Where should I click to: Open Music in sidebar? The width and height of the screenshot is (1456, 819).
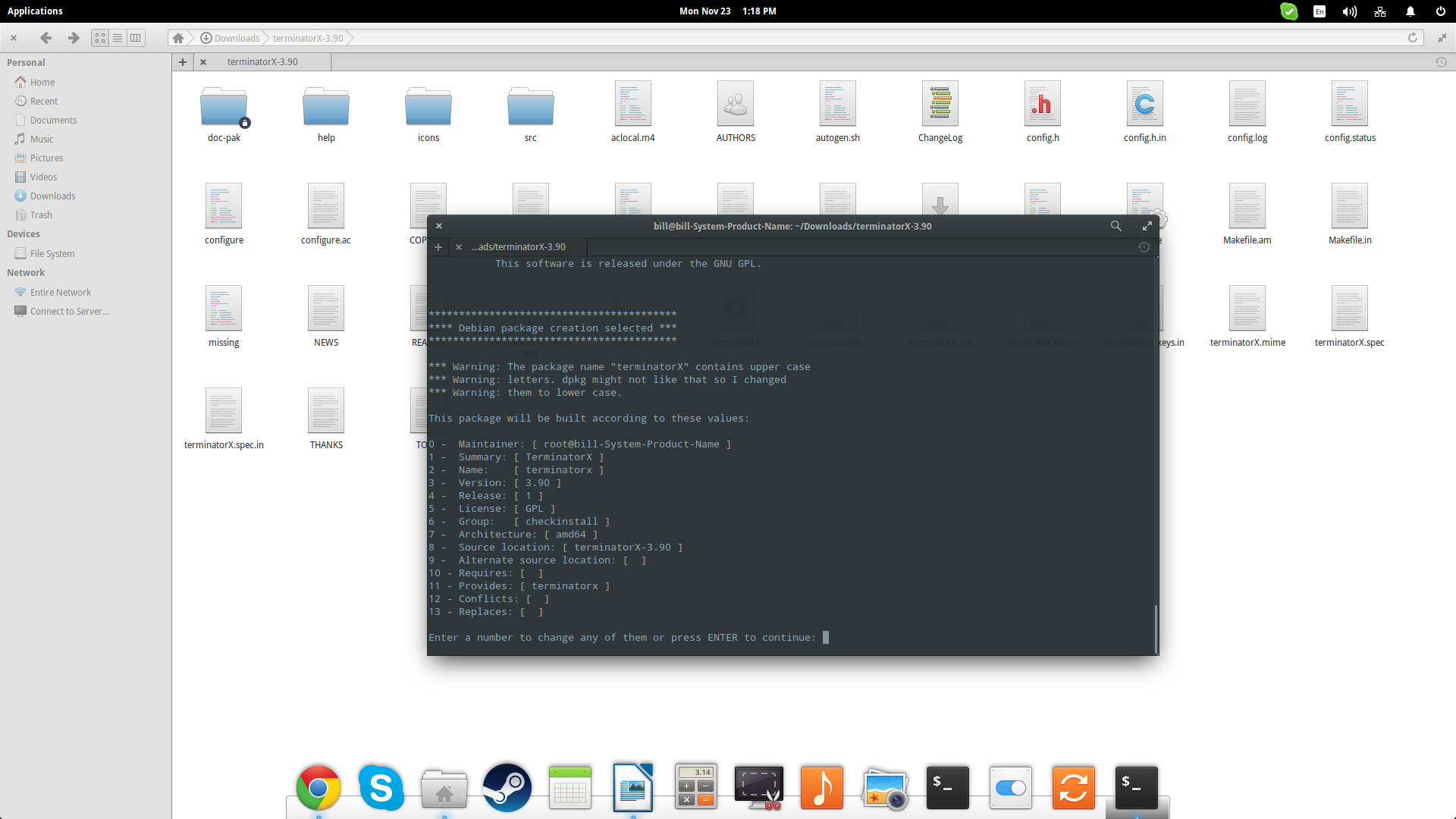(34, 139)
